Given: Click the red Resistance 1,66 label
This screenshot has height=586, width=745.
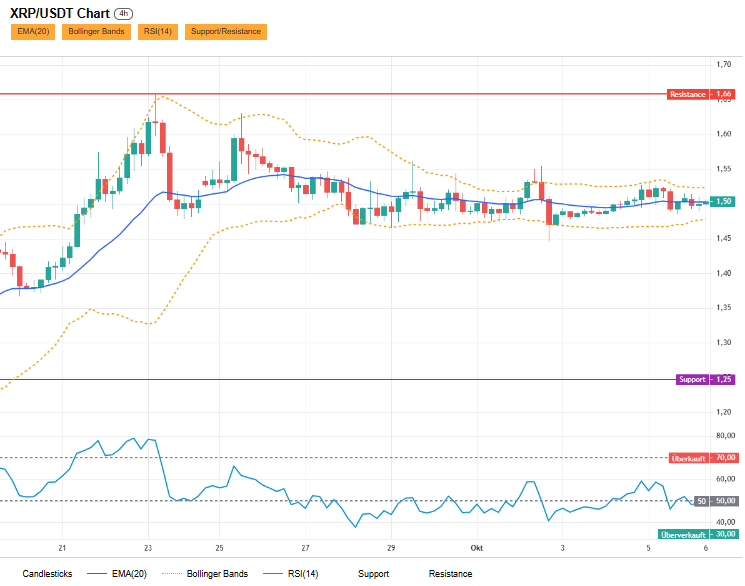Looking at the screenshot, I should tap(701, 94).
